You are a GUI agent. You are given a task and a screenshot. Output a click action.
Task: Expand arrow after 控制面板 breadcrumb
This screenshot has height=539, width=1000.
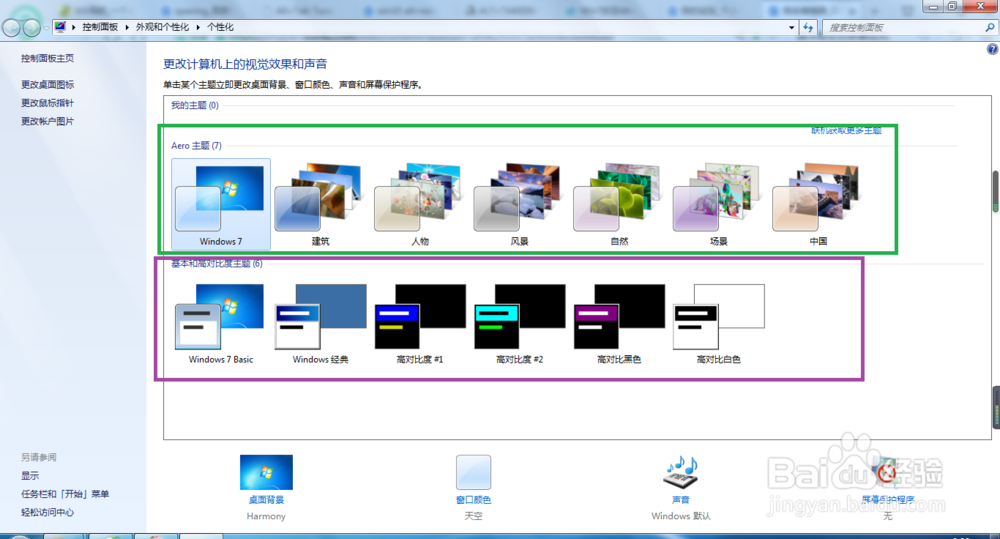pos(127,27)
